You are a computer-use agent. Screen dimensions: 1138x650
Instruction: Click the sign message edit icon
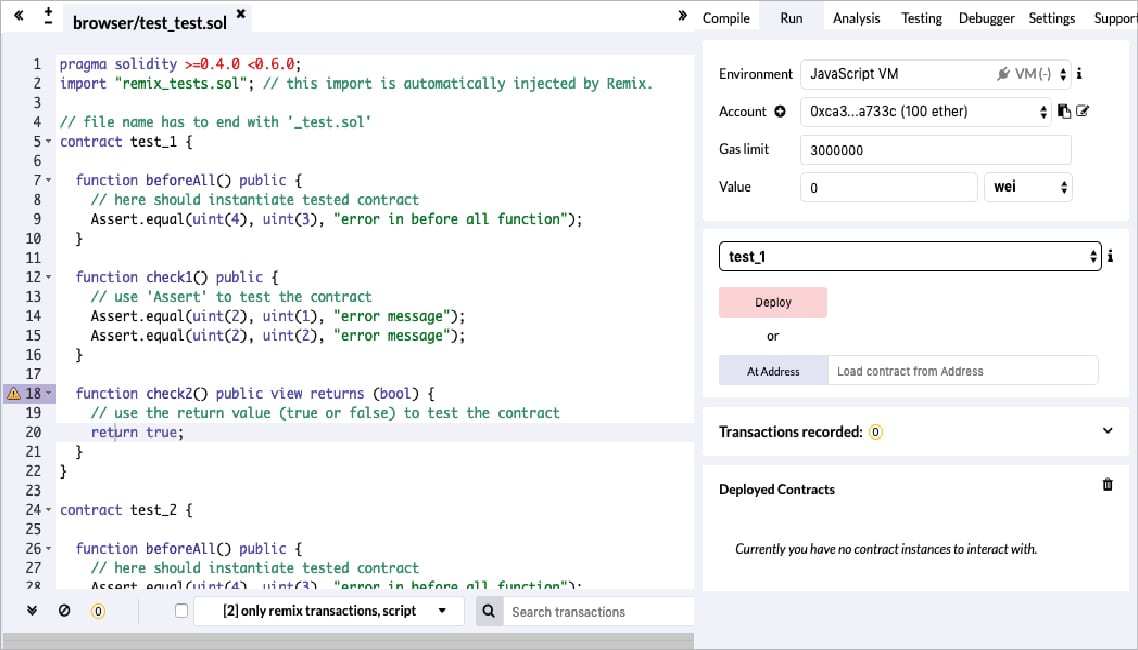coord(1082,112)
